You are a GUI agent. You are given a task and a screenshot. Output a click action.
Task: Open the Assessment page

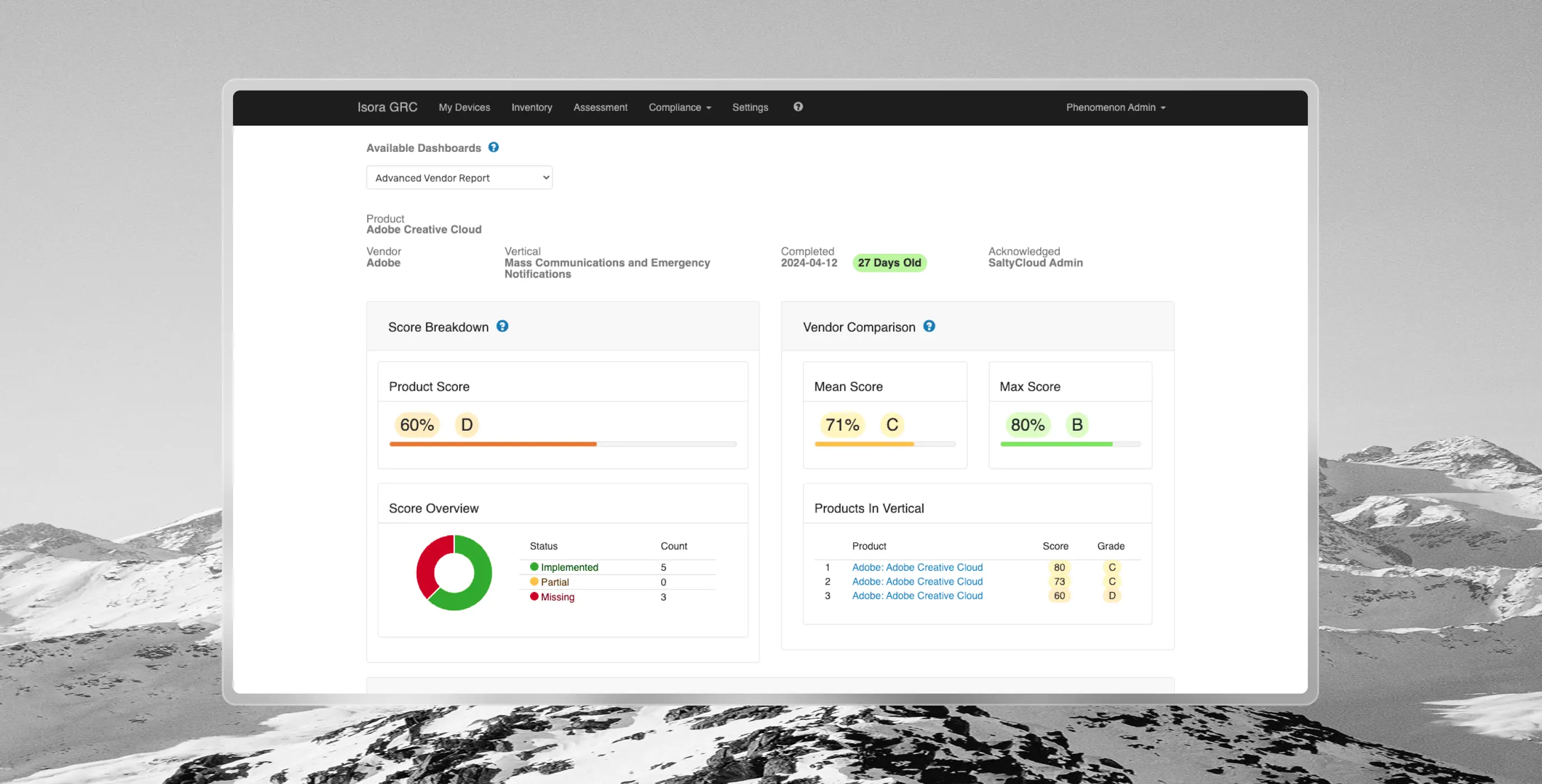(x=600, y=108)
